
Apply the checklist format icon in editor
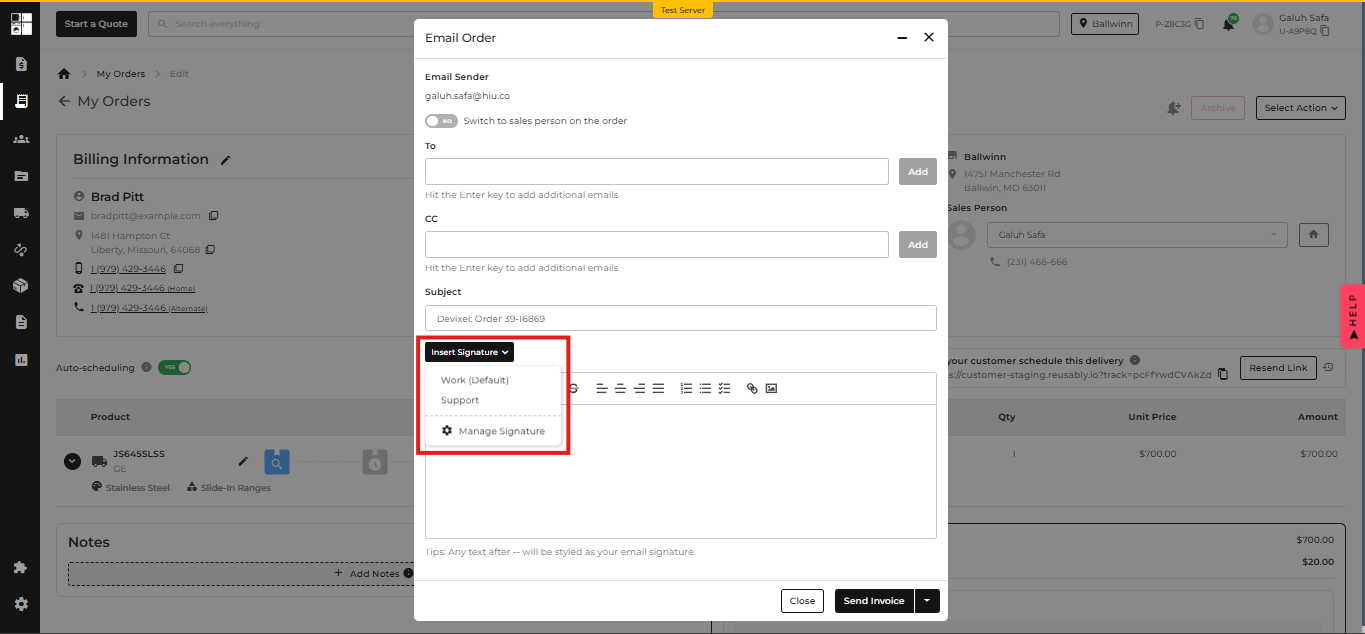(x=724, y=389)
